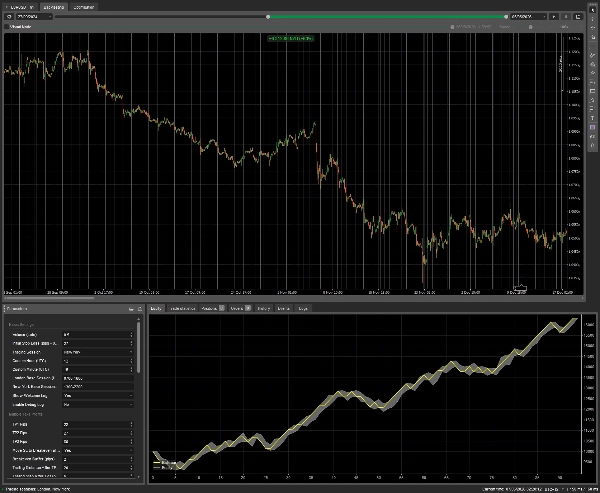Open the Enable Debug Log No dropdown
Viewport: 600px width, 493px height.
[x=98, y=404]
